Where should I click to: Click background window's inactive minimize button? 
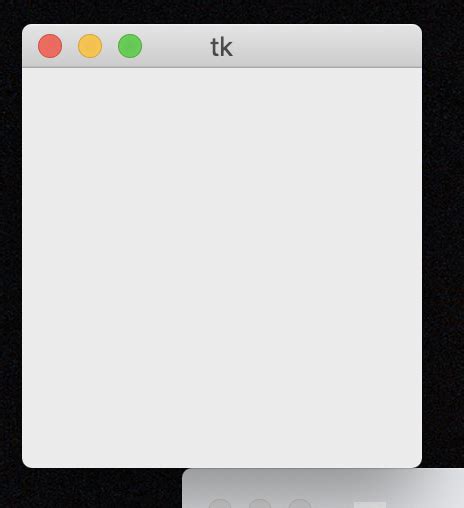pyautogui.click(x=260, y=504)
